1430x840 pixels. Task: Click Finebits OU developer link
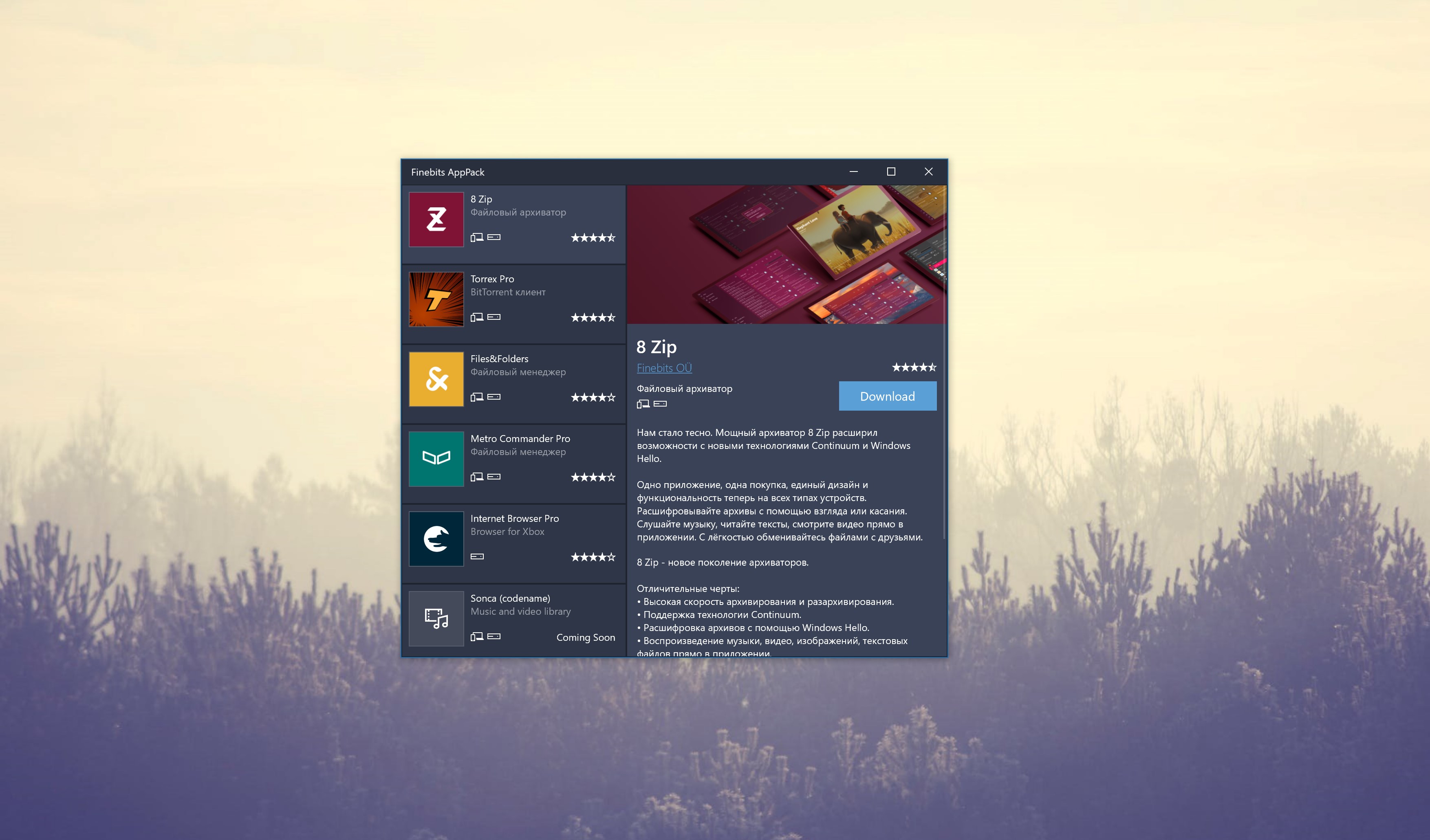click(663, 368)
